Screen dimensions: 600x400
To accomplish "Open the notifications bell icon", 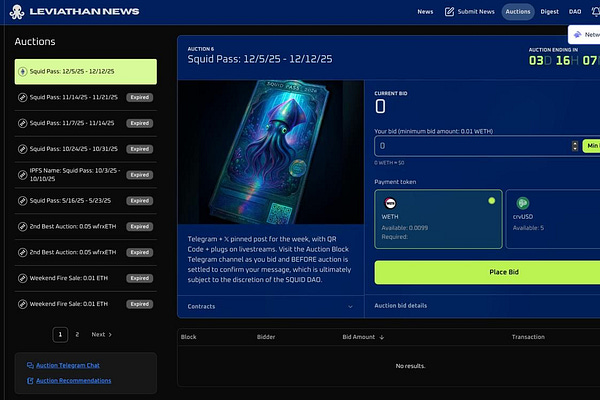I will (595, 12).
